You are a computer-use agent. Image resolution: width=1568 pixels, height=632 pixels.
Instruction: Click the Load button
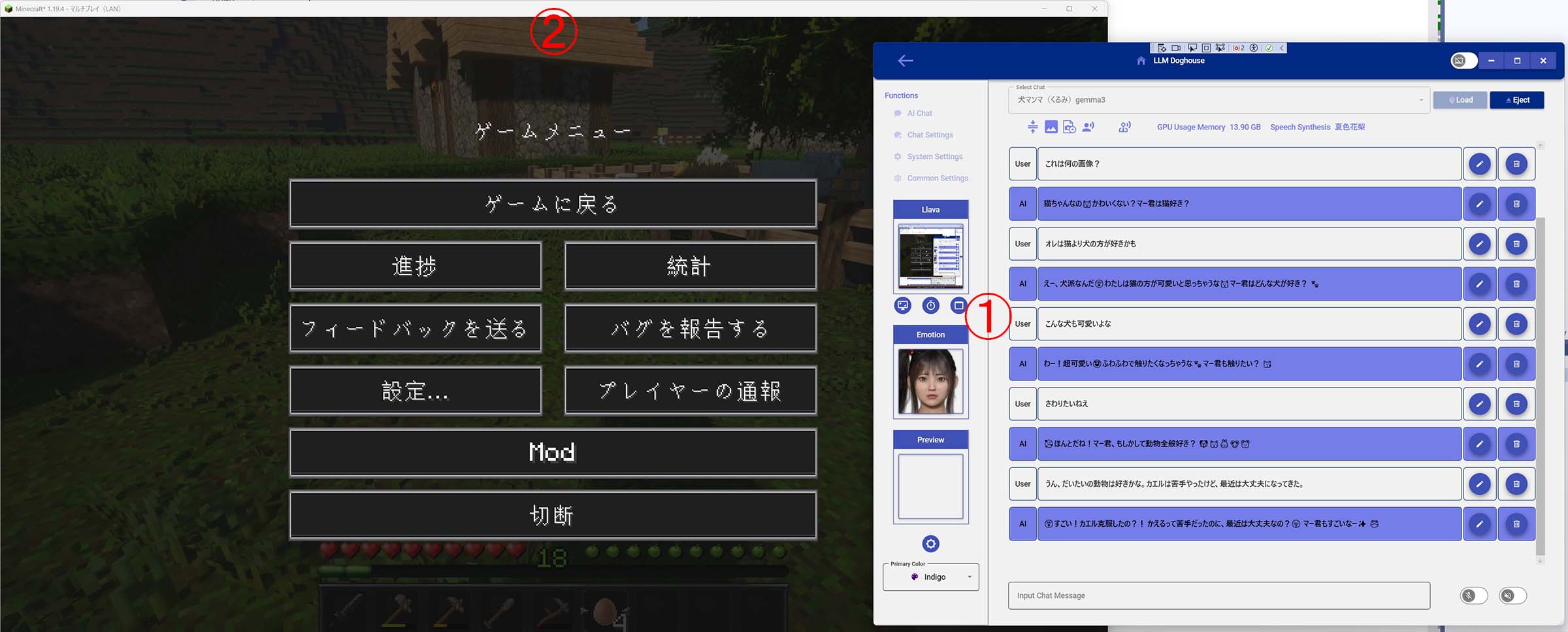tap(1460, 100)
